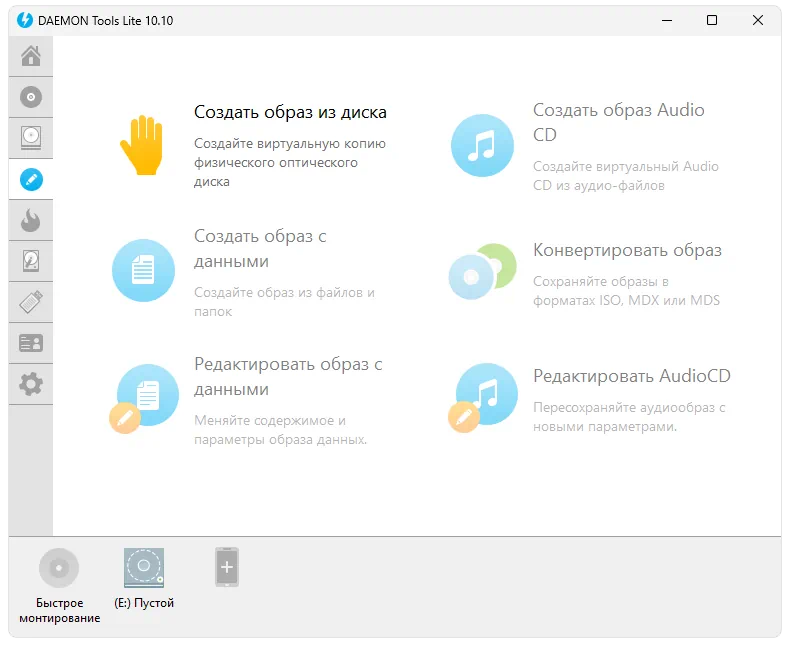
Task: Click text 'Создайте образ из файлов и папок'
Action: tap(284, 302)
